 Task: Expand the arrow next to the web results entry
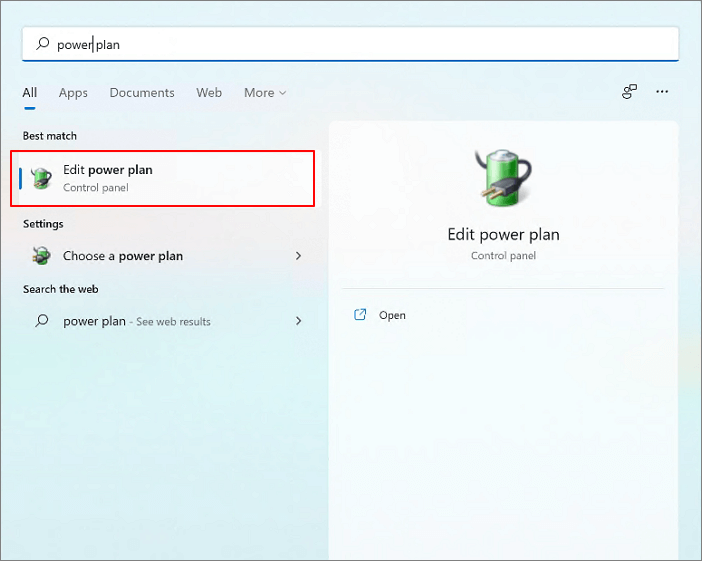(298, 321)
